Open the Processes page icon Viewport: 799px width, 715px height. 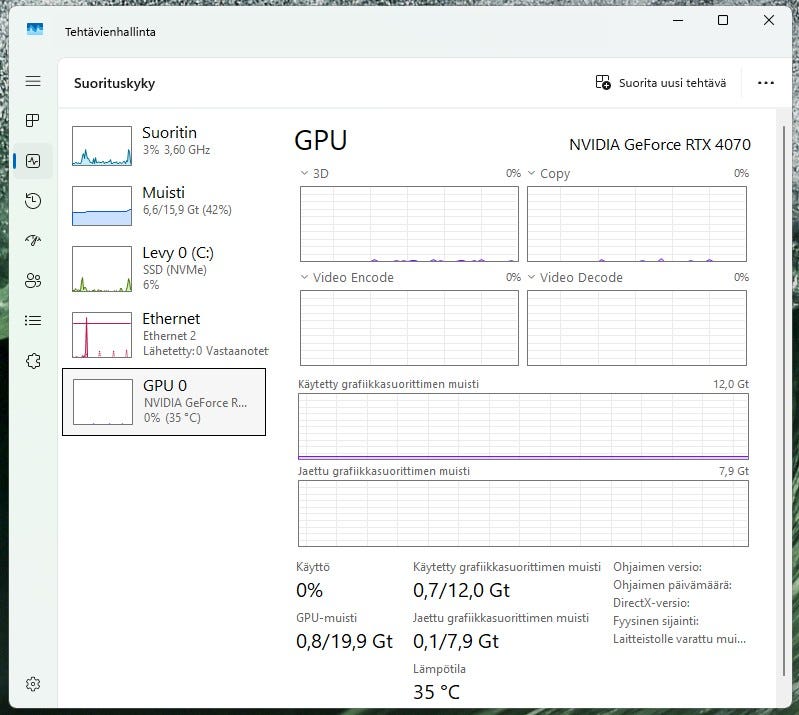33,121
